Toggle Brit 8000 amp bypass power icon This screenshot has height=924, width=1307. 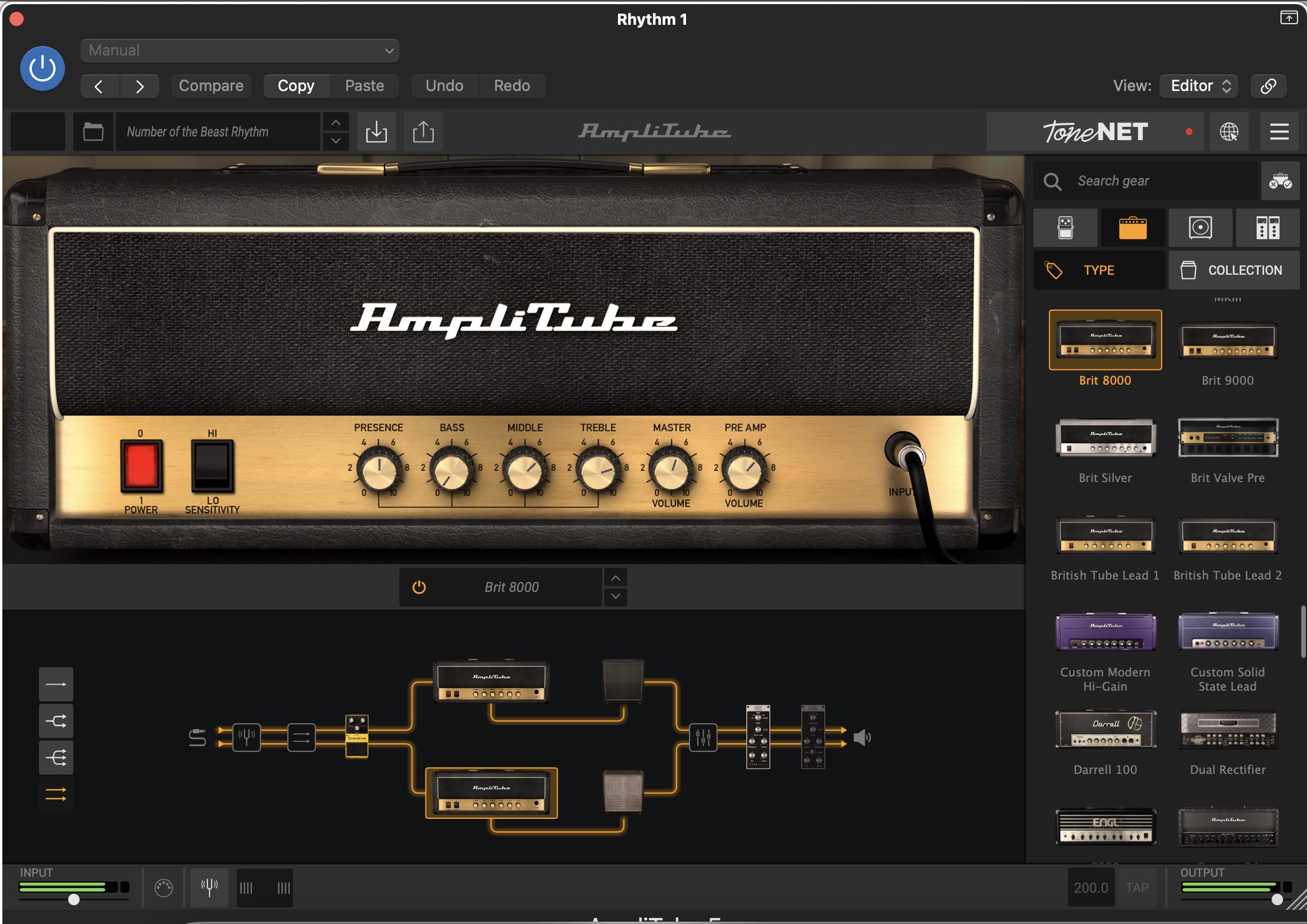pyautogui.click(x=419, y=587)
